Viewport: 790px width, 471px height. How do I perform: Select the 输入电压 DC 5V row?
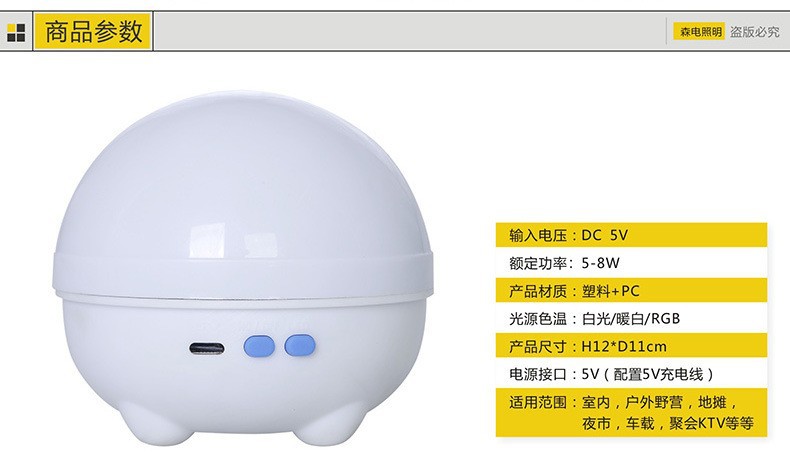coord(631,235)
